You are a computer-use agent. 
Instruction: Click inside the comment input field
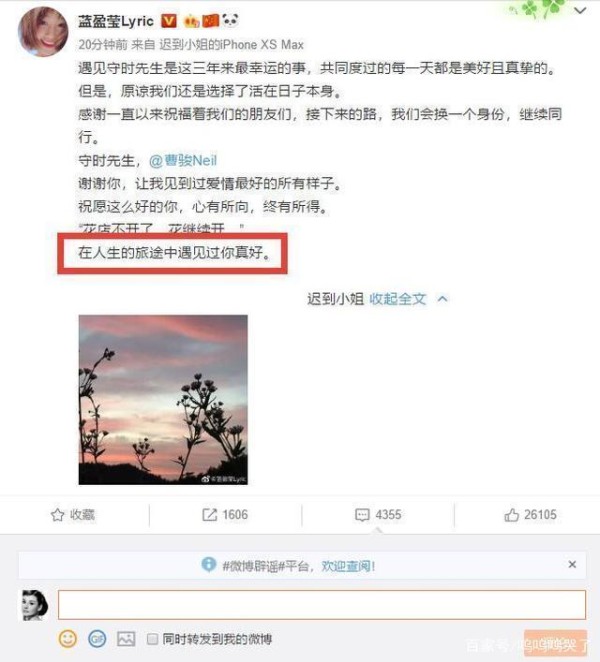(x=322, y=605)
